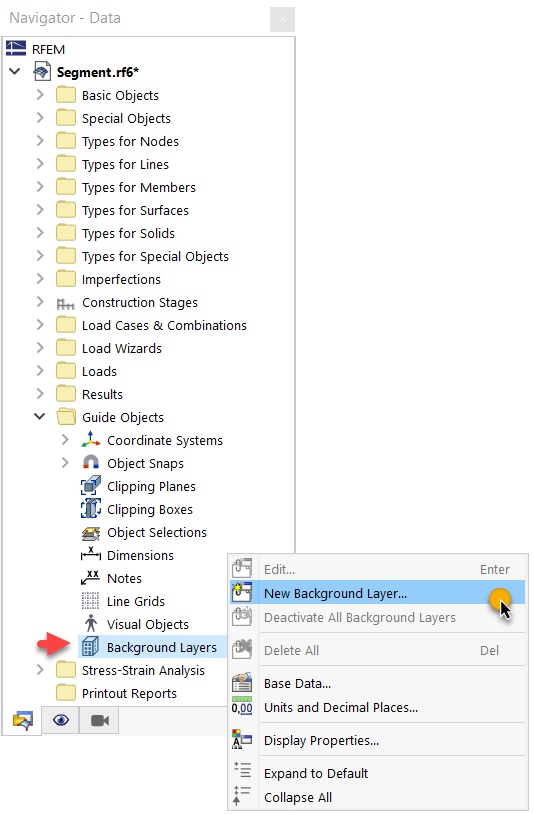Image resolution: width=534 pixels, height=814 pixels.
Task: Switch to the Data navigator tab
Action: click(x=22, y=720)
